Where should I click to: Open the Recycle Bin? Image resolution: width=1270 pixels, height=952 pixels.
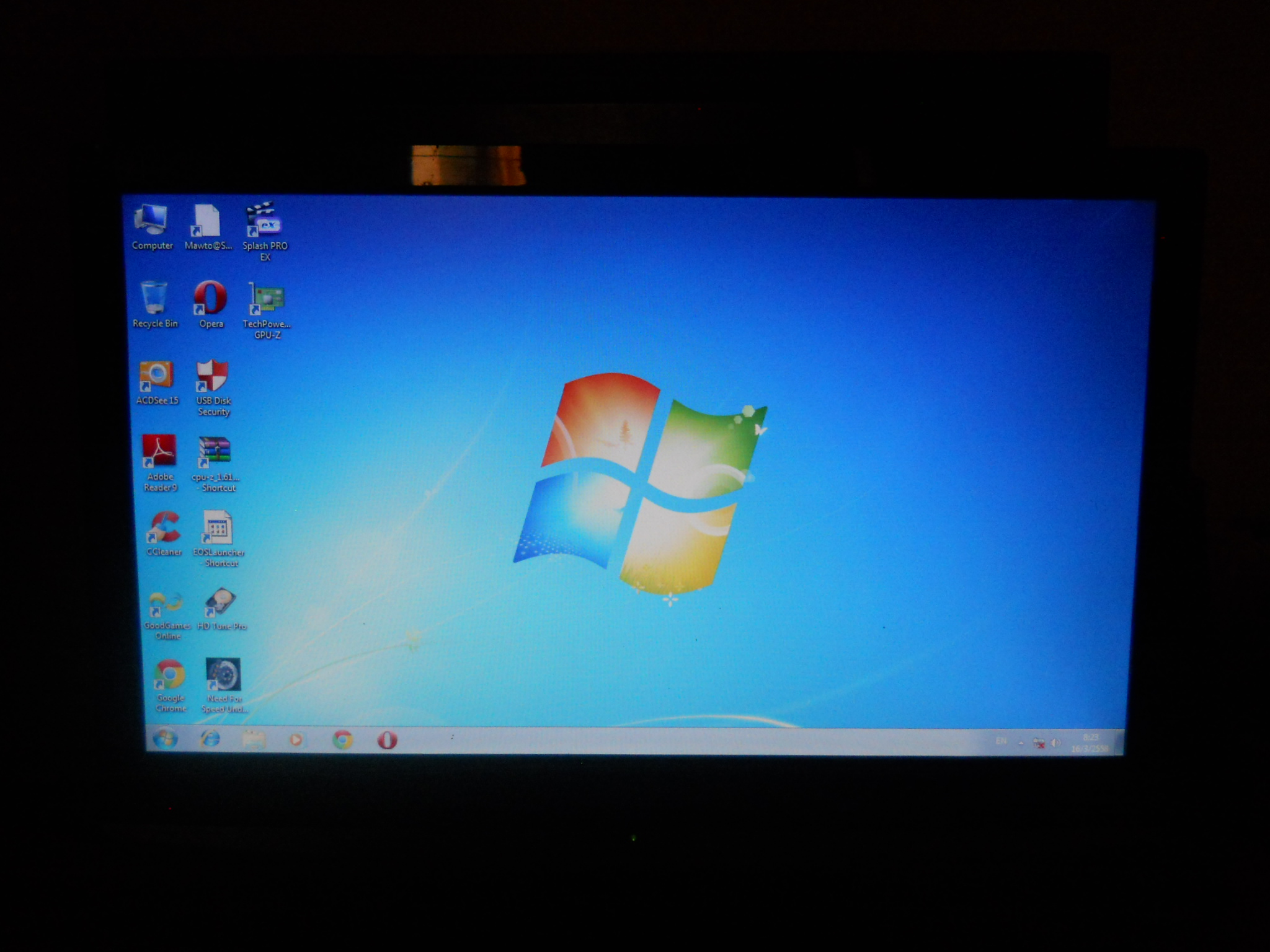[x=154, y=300]
